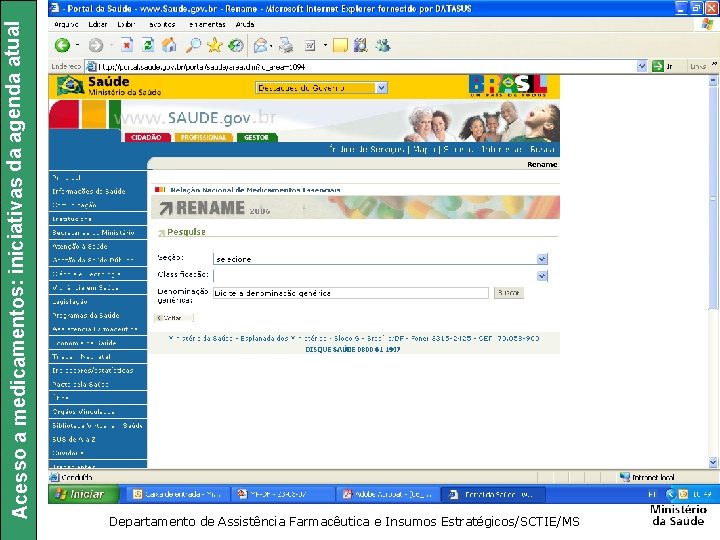Open the Mail envelope icon
This screenshot has width=720, height=540.
(260, 45)
